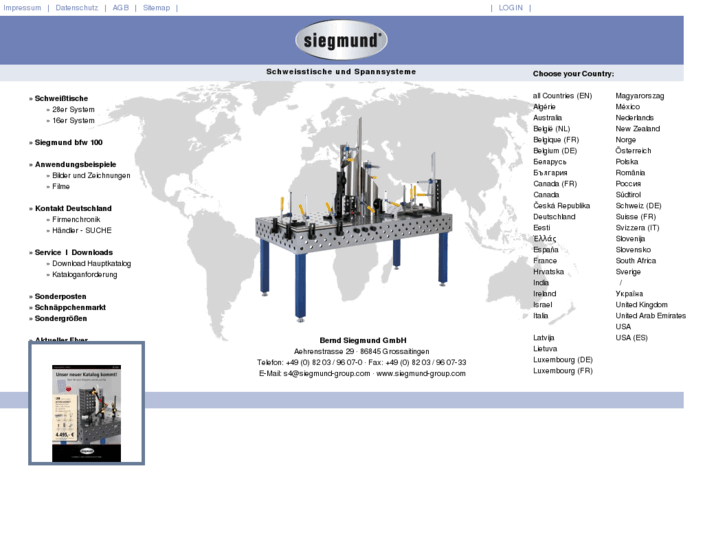The image size is (727, 545).
Task: Choose Italia country link
Action: [540, 316]
